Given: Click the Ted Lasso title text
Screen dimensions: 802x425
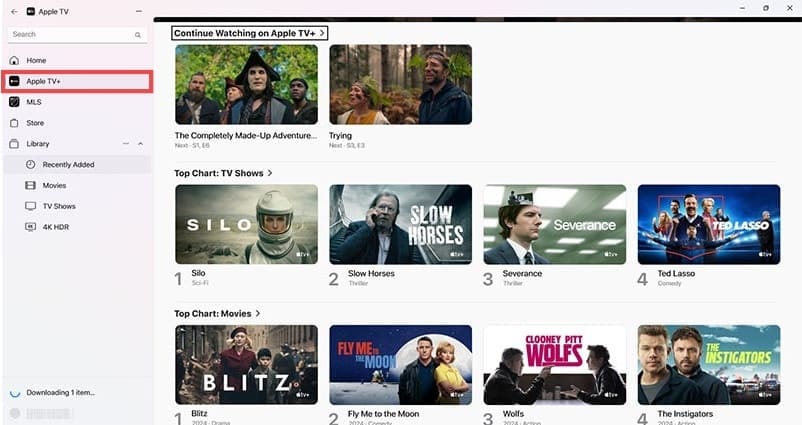Looking at the screenshot, I should coord(676,274).
